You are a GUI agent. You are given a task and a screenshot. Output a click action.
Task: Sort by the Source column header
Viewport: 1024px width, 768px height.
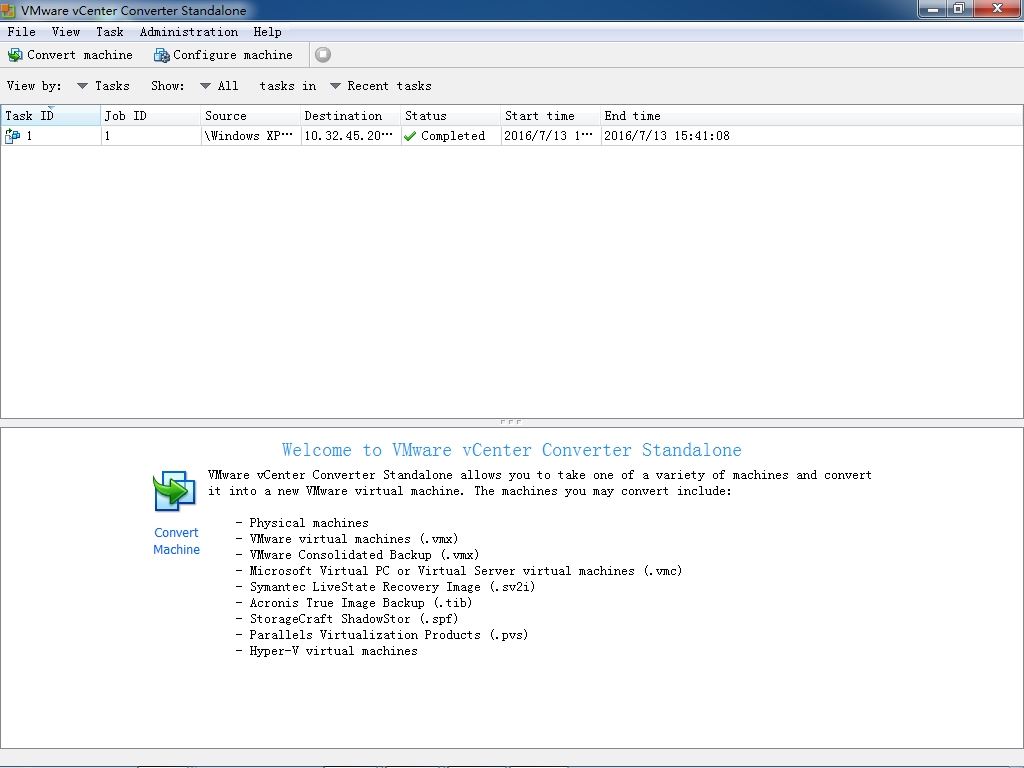click(251, 116)
